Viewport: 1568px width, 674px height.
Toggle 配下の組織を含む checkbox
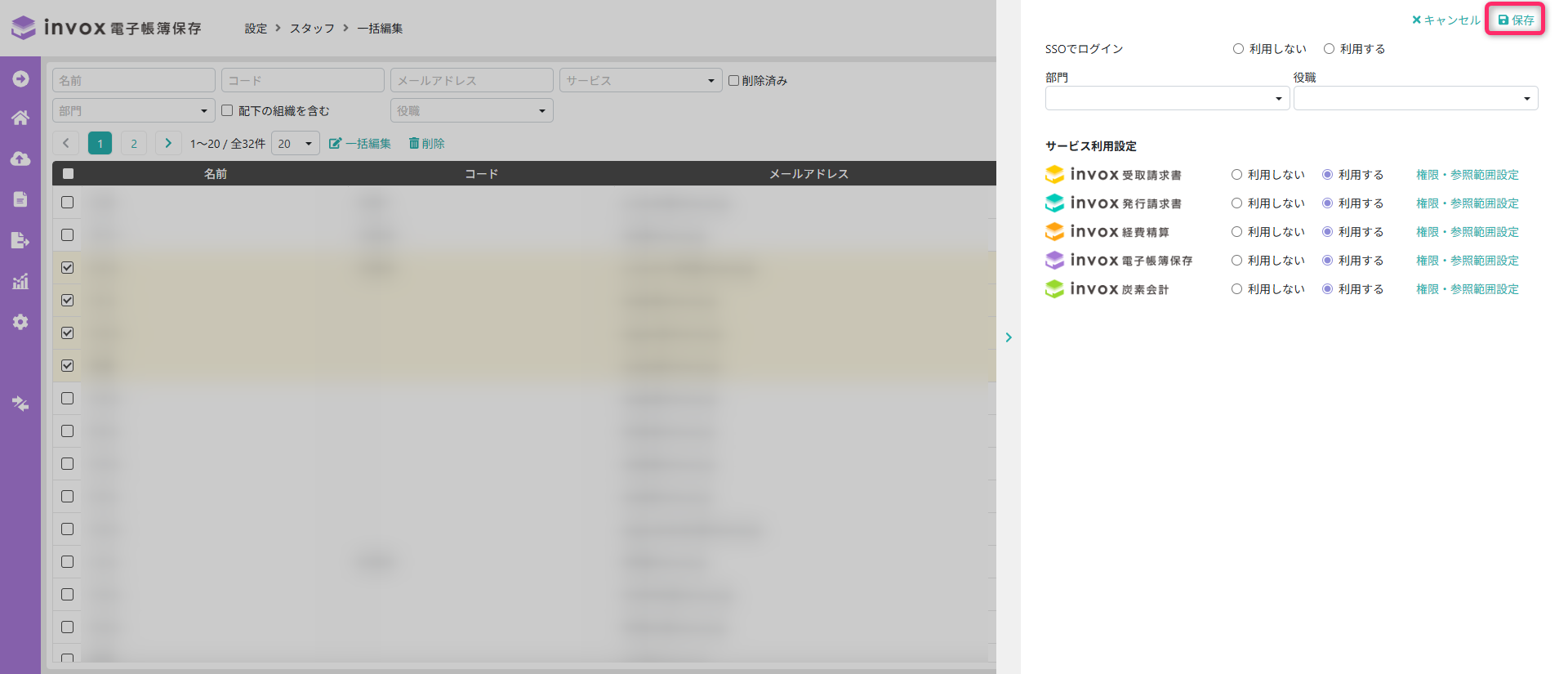pos(227,110)
